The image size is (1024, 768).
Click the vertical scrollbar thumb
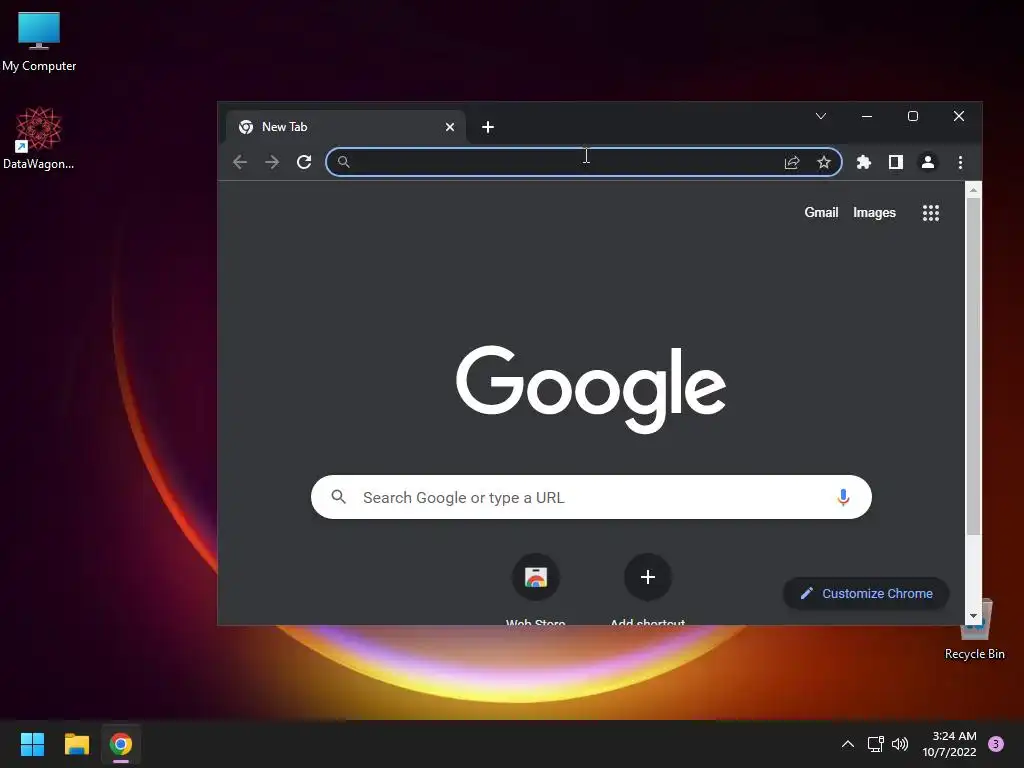point(973,366)
